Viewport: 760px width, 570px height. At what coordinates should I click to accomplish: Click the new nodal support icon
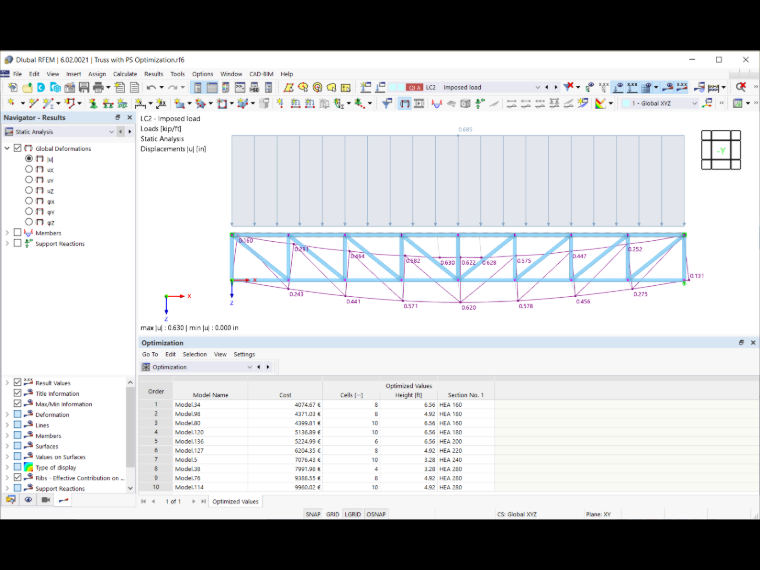93,103
